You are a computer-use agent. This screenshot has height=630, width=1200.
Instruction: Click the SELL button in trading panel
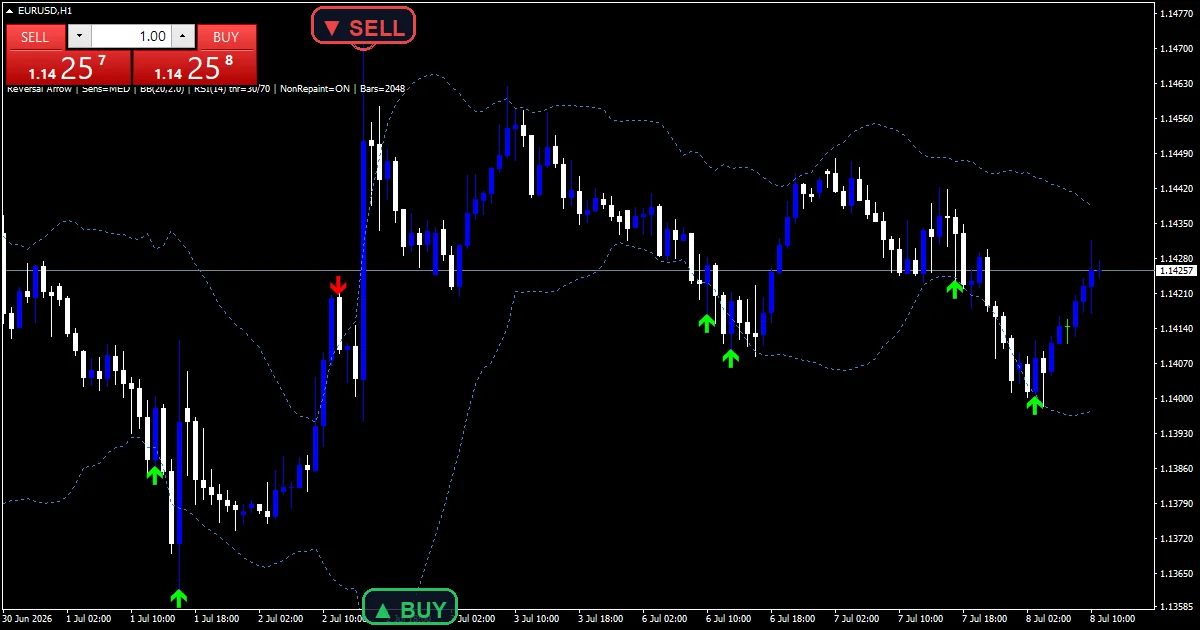[35, 37]
